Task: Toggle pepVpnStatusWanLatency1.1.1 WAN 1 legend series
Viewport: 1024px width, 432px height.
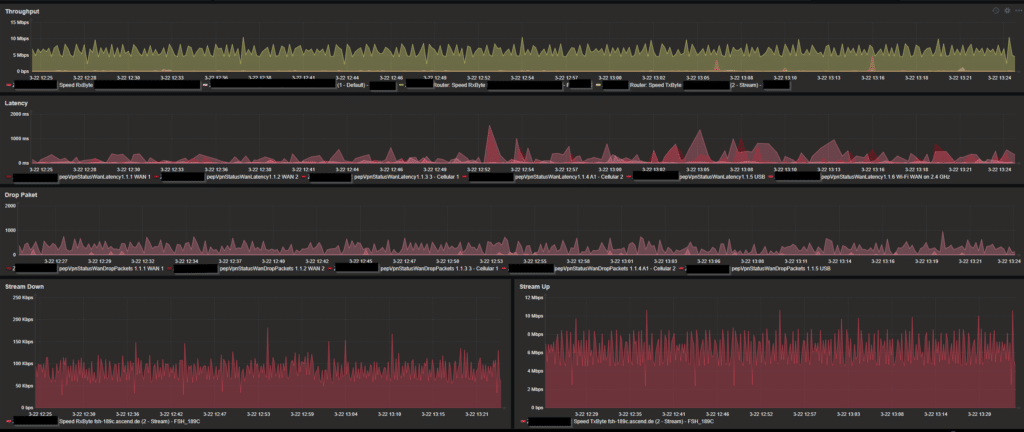Action: 104,177
